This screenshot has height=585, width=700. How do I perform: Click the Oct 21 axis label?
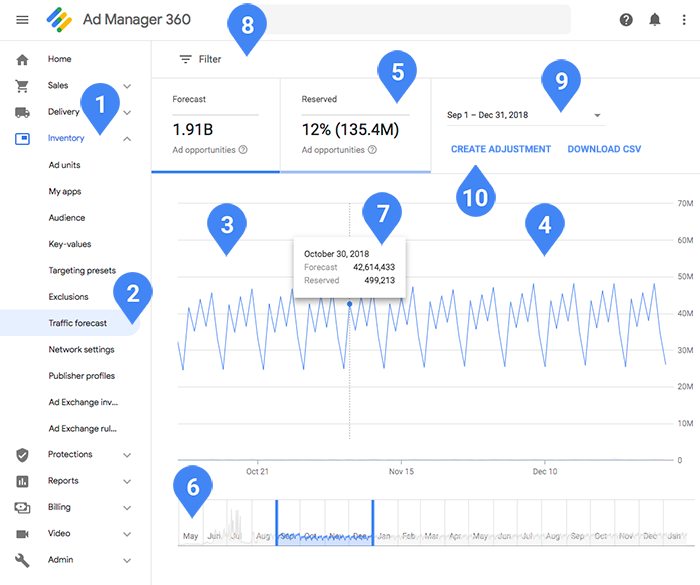258,472
